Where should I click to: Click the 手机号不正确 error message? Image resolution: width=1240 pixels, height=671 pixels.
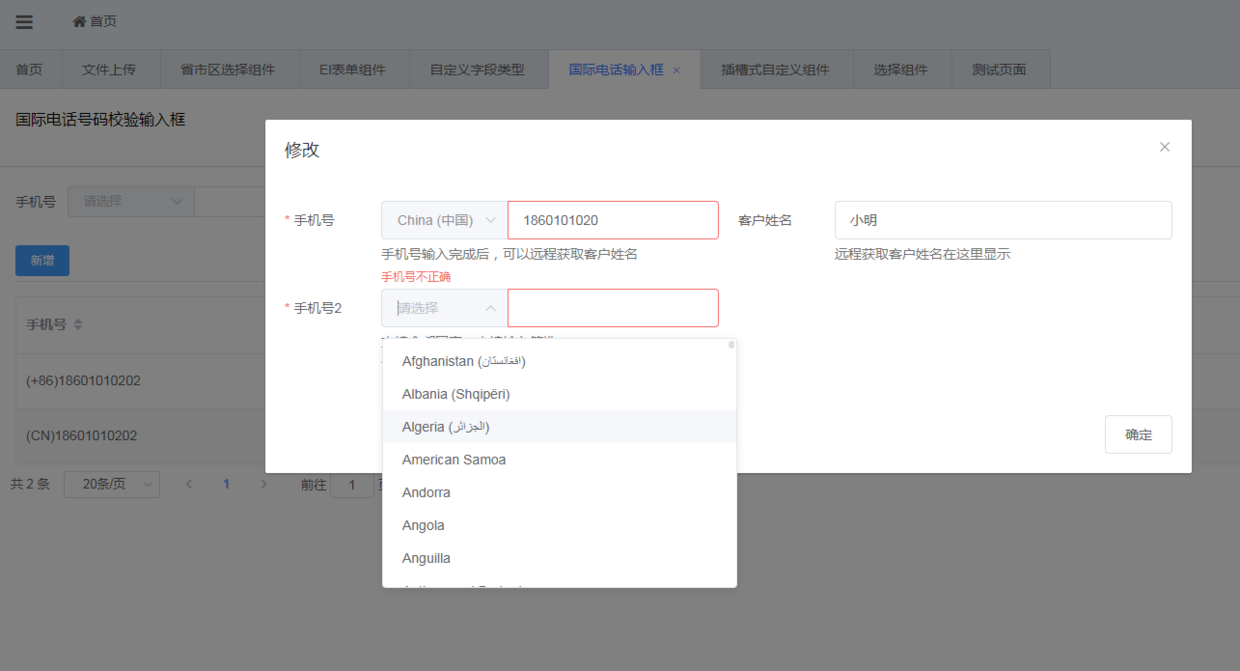416,277
